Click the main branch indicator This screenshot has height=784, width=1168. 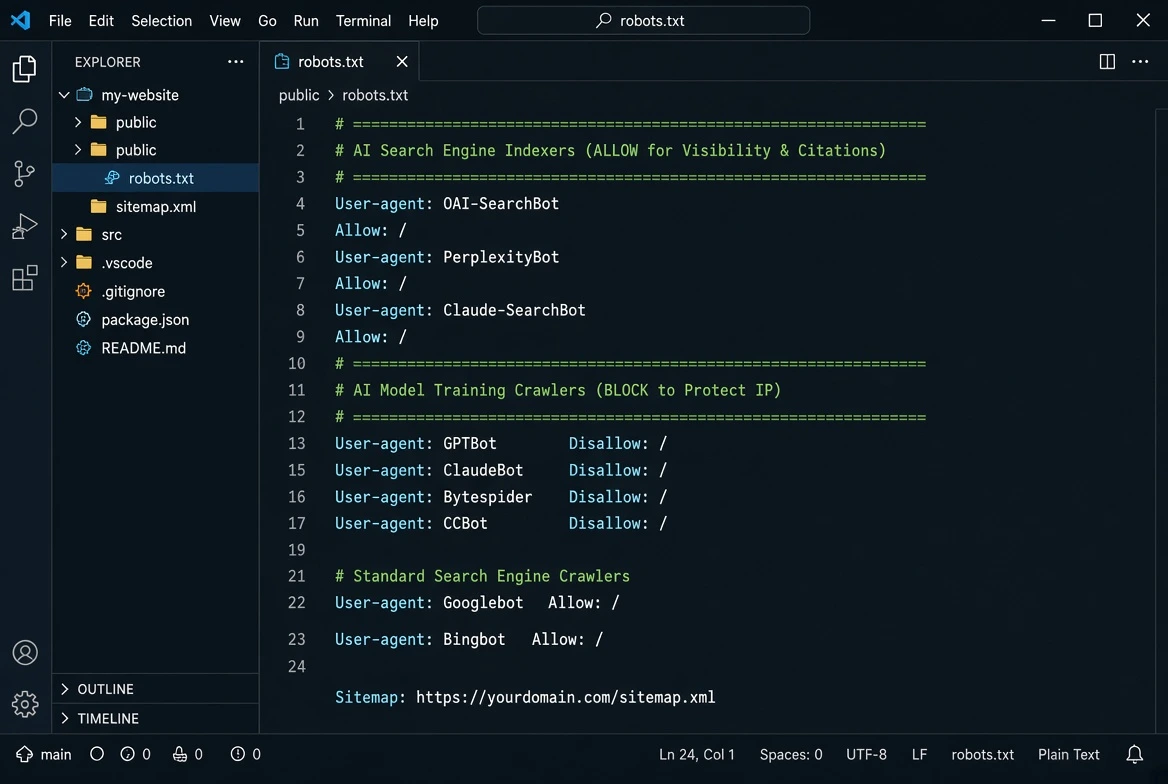[44, 754]
